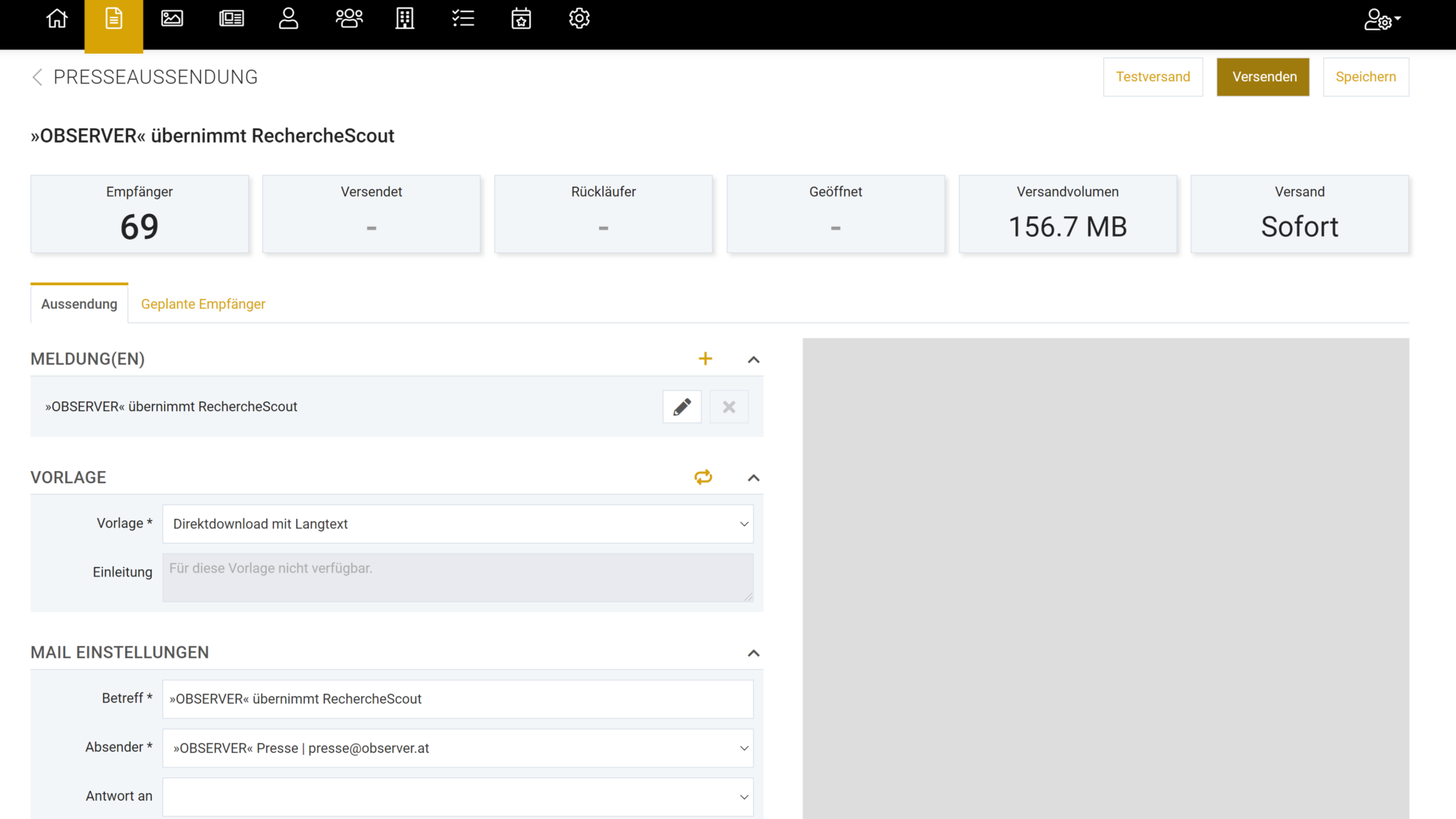Click the Geöffnet stat card
This screenshot has height=819, width=1456.
(x=836, y=214)
